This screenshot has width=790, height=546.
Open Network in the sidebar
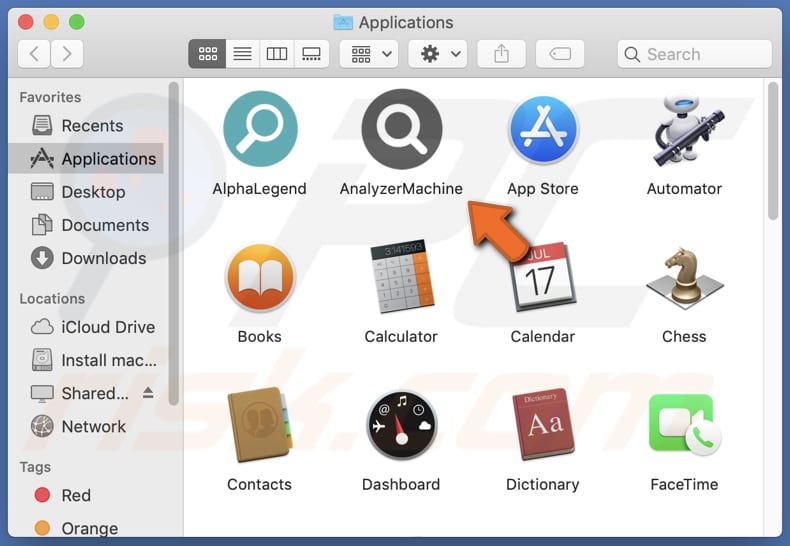pyautogui.click(x=86, y=427)
